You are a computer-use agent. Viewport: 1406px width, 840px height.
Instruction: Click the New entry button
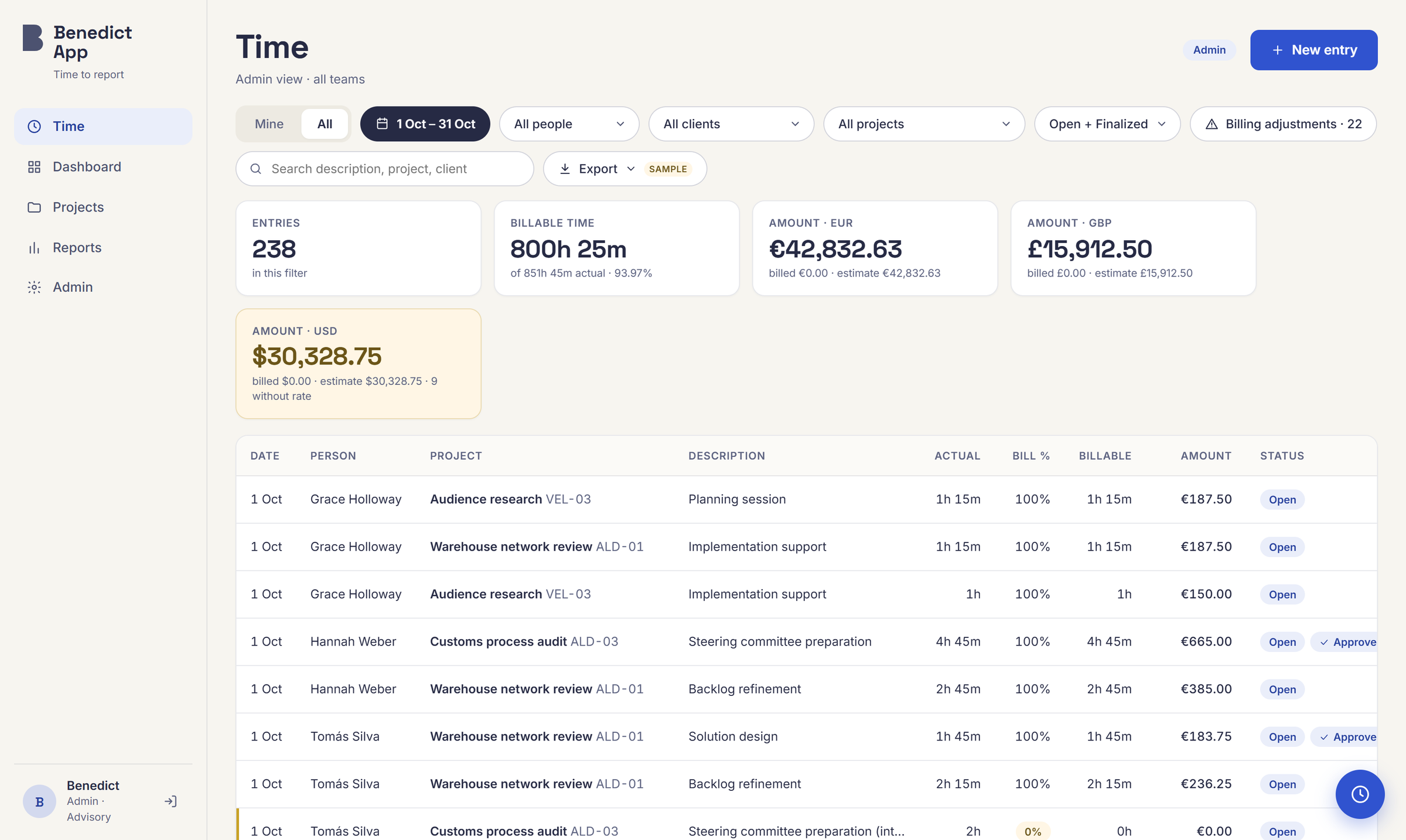(1313, 50)
